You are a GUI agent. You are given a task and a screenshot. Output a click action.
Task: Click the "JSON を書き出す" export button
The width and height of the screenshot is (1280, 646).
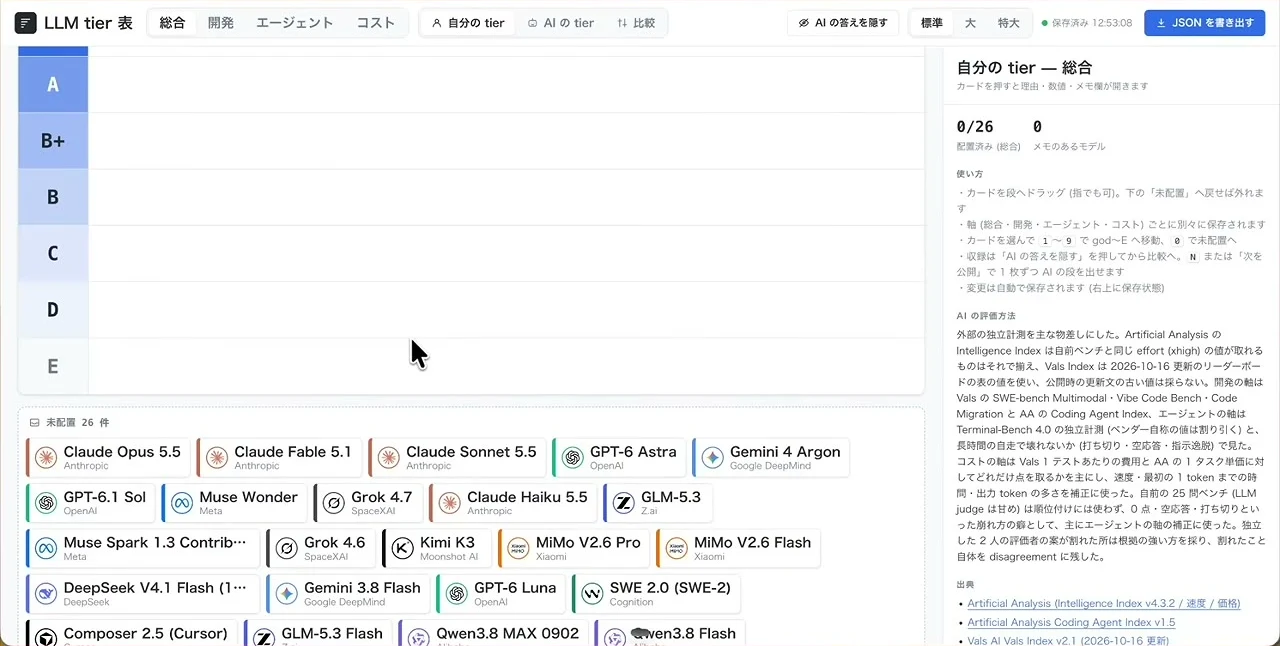[x=1205, y=23]
